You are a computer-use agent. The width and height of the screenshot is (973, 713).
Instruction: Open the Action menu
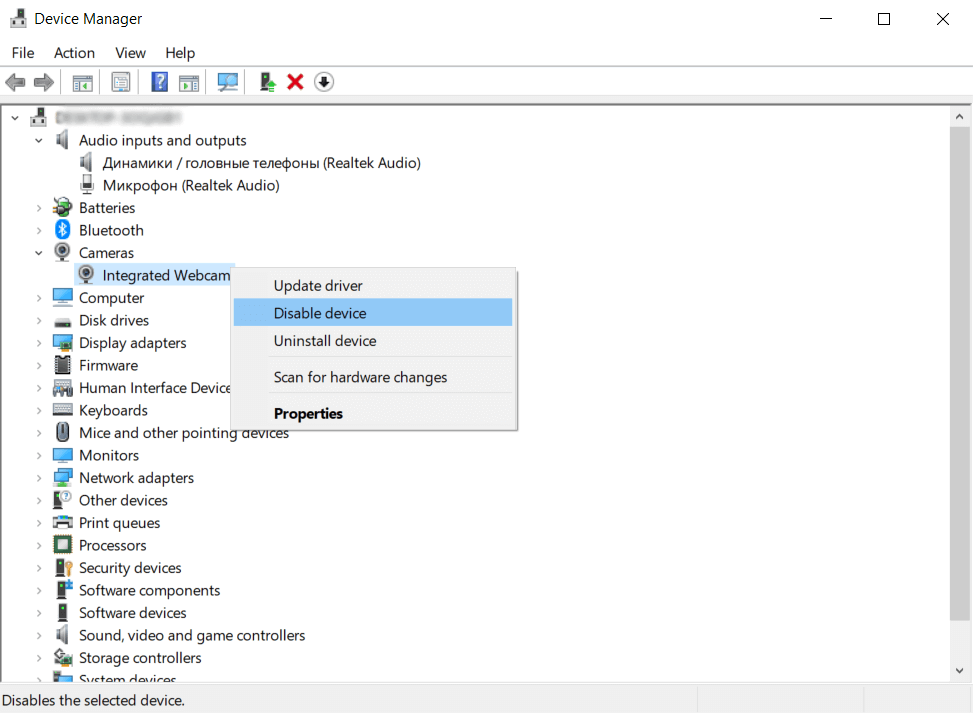pyautogui.click(x=74, y=53)
